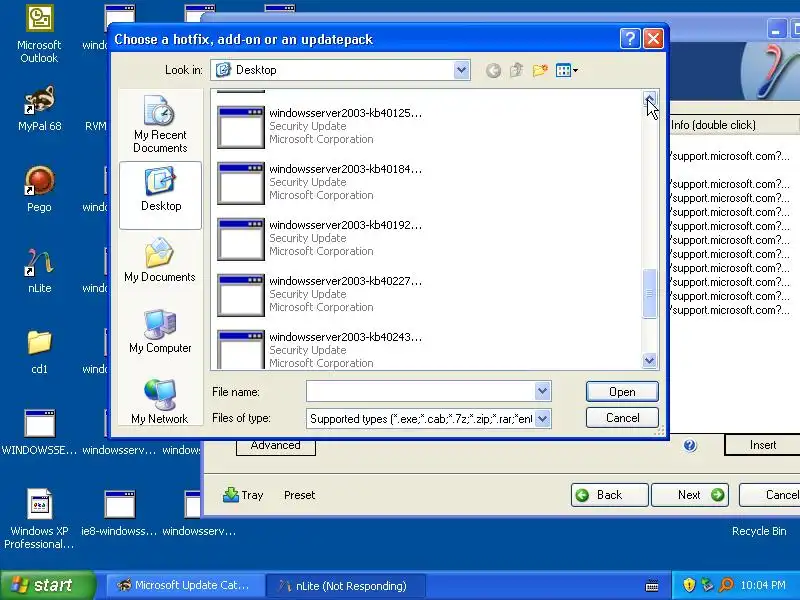This screenshot has height=600, width=800.
Task: Select windowsserver2003-kb40125 file icon
Action: 241,128
